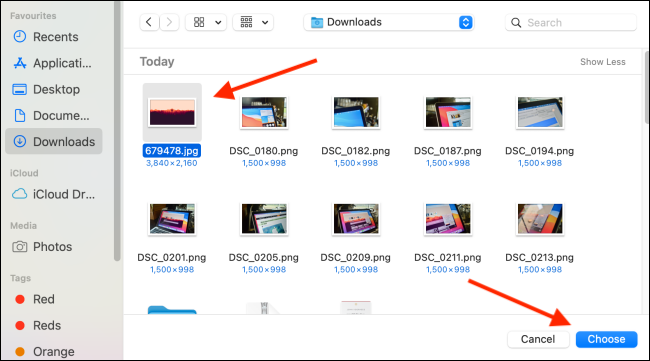Click the Choose button
Viewport: 650px width, 361px height.
point(606,339)
